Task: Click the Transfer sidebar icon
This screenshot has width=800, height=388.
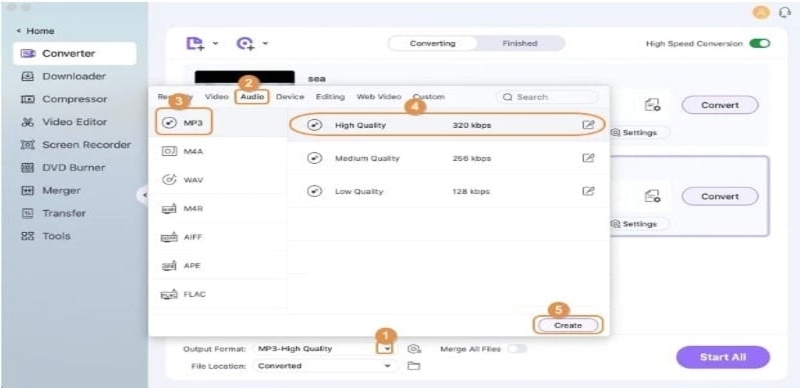Action: tap(28, 213)
